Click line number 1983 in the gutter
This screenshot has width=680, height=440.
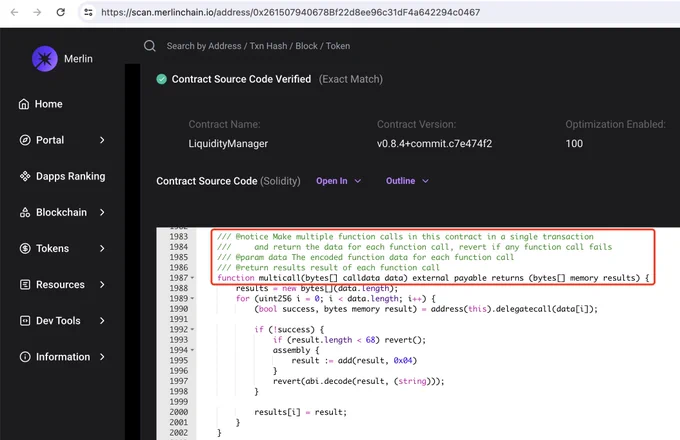[x=179, y=237]
